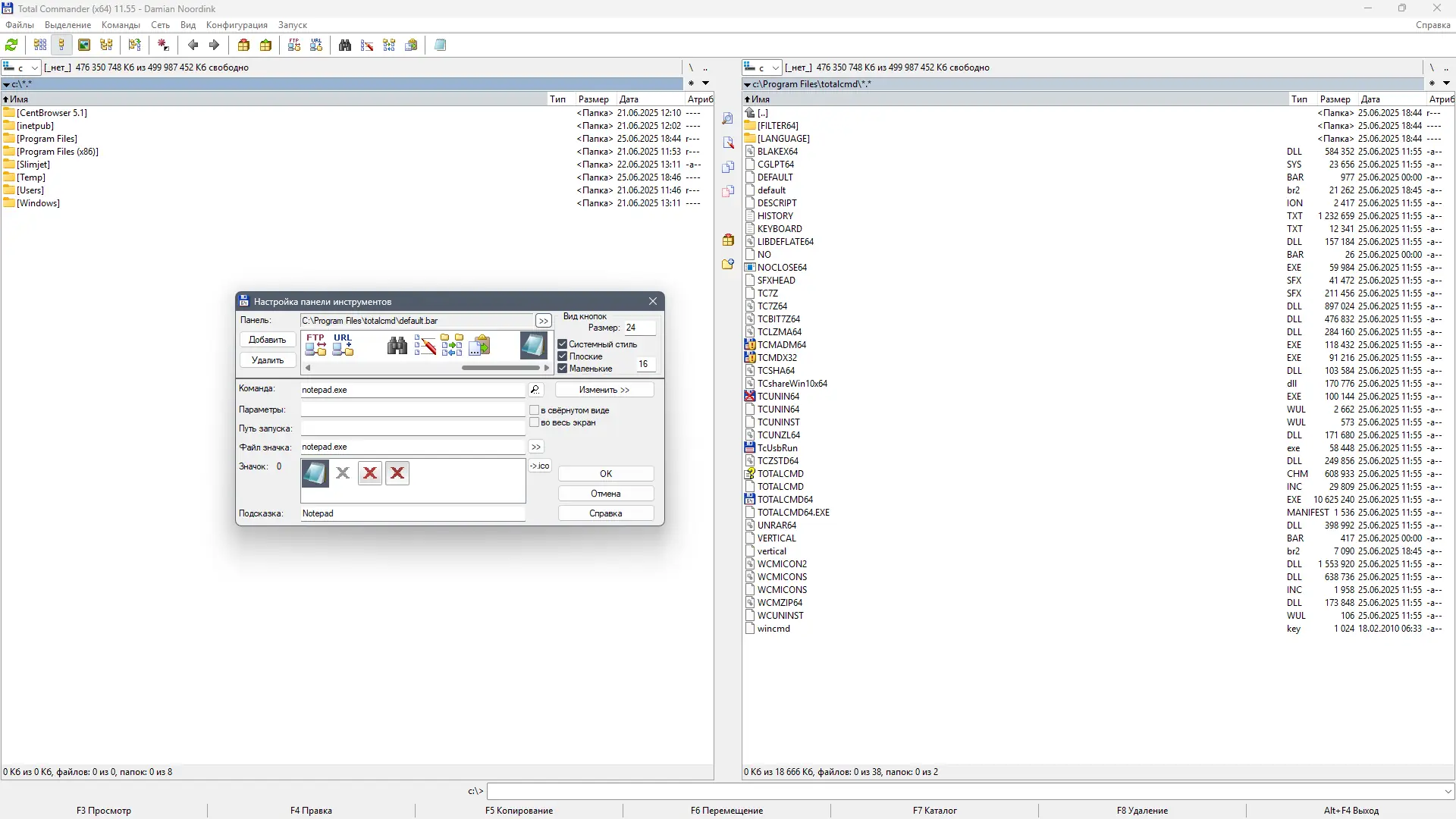Enable the в свёрнутом виде checkbox

point(535,410)
